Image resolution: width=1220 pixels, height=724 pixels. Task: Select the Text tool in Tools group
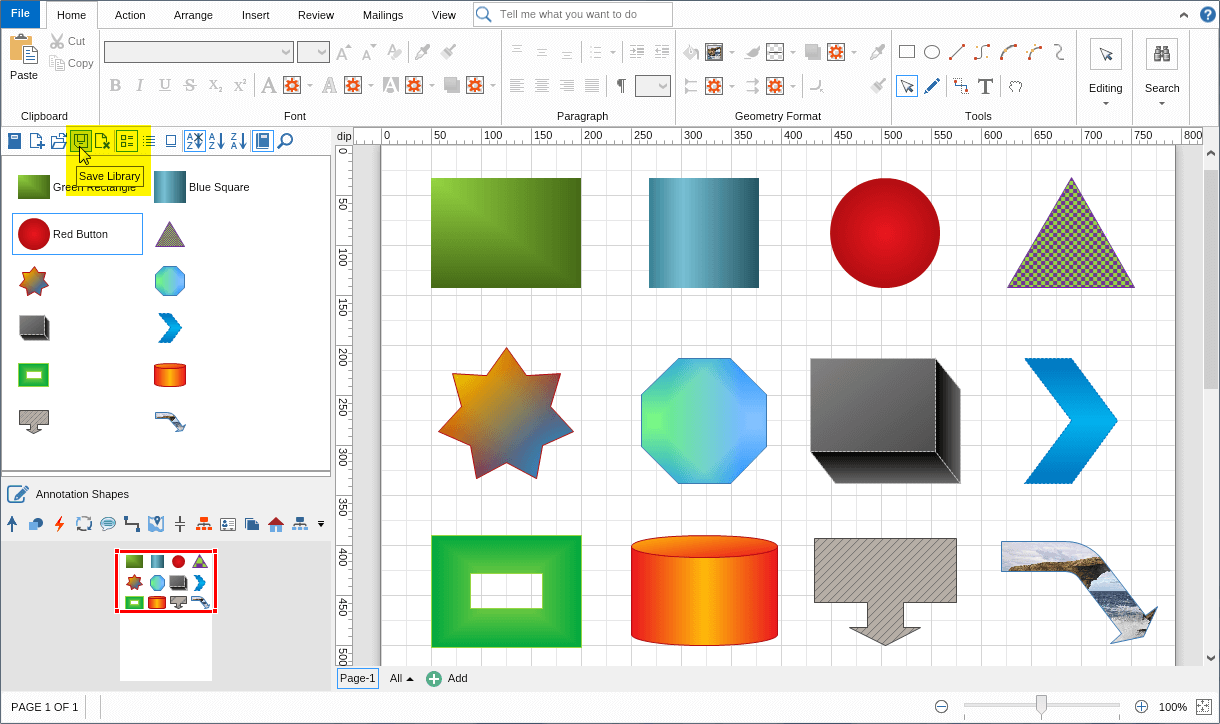point(985,86)
